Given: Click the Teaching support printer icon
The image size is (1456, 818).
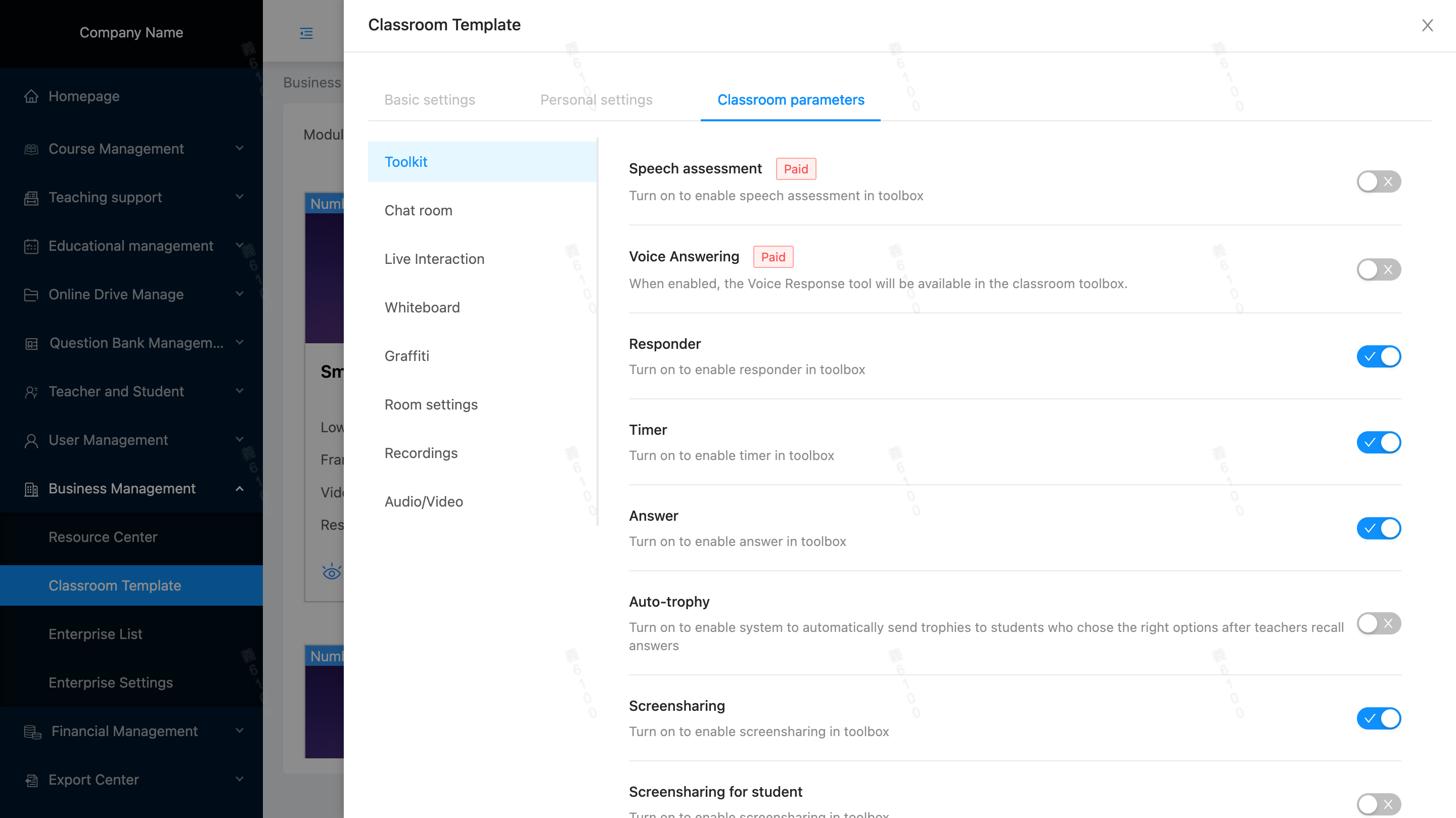Looking at the screenshot, I should pos(31,197).
